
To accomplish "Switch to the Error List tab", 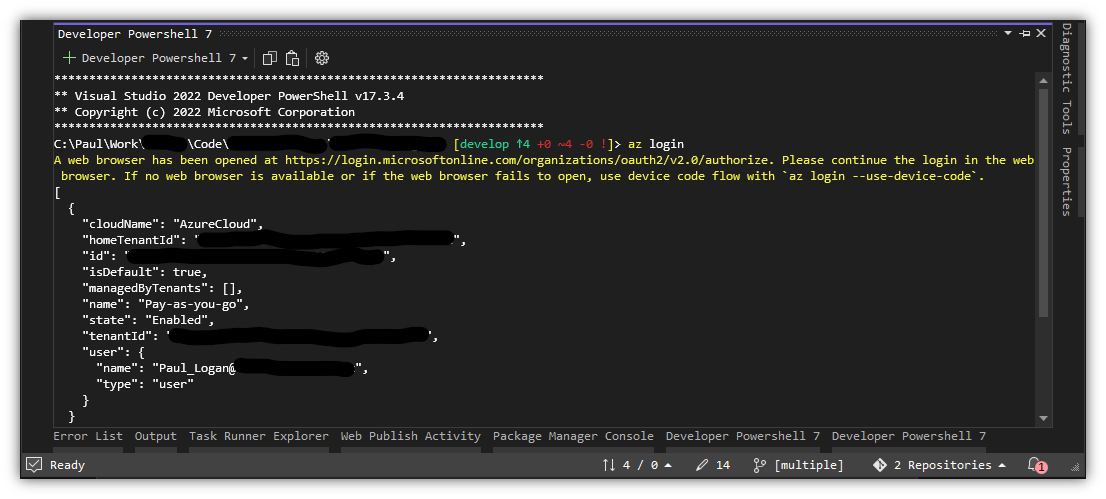I will coord(88,436).
